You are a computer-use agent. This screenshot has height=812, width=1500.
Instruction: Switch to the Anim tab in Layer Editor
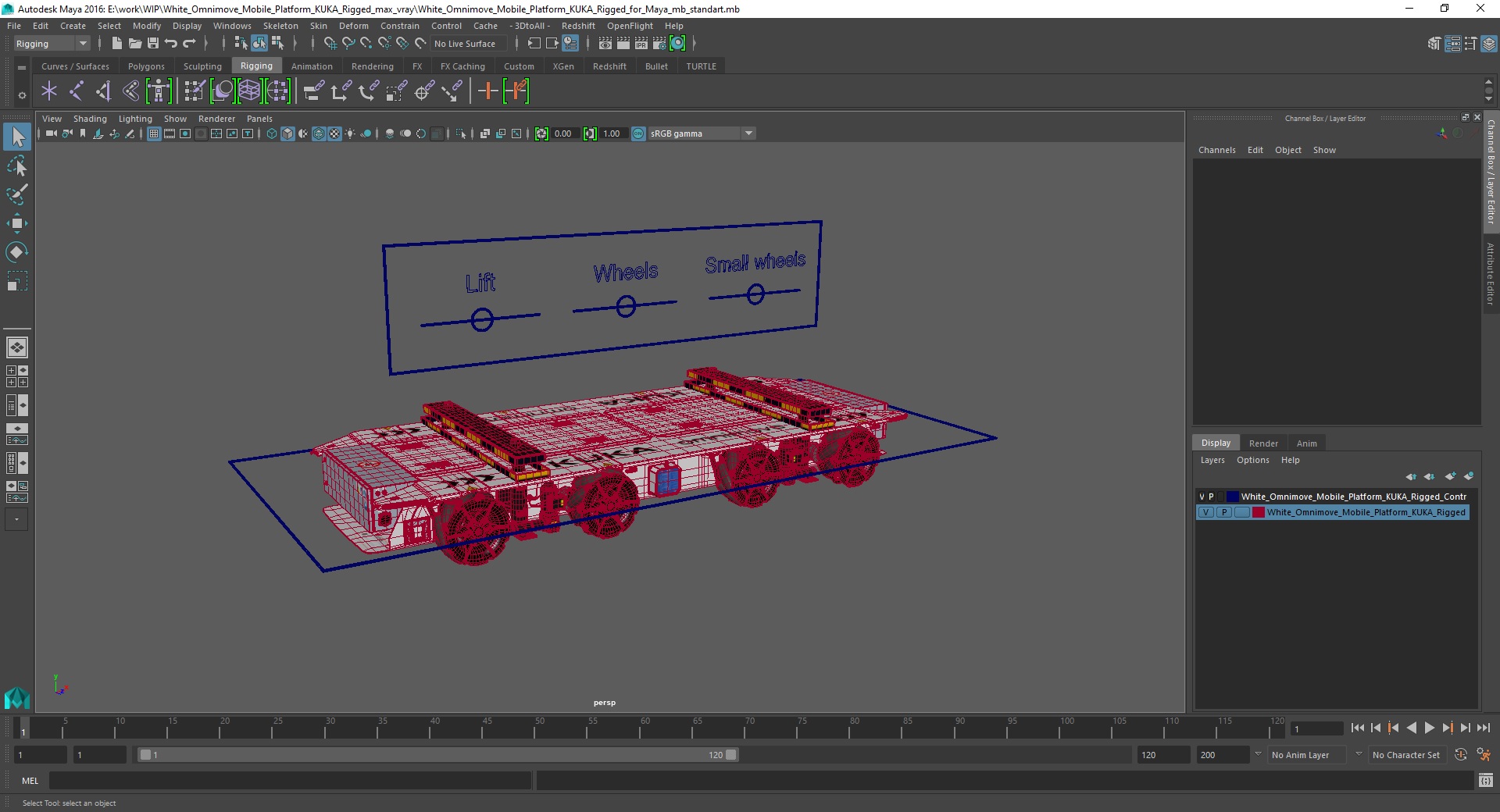click(1307, 443)
